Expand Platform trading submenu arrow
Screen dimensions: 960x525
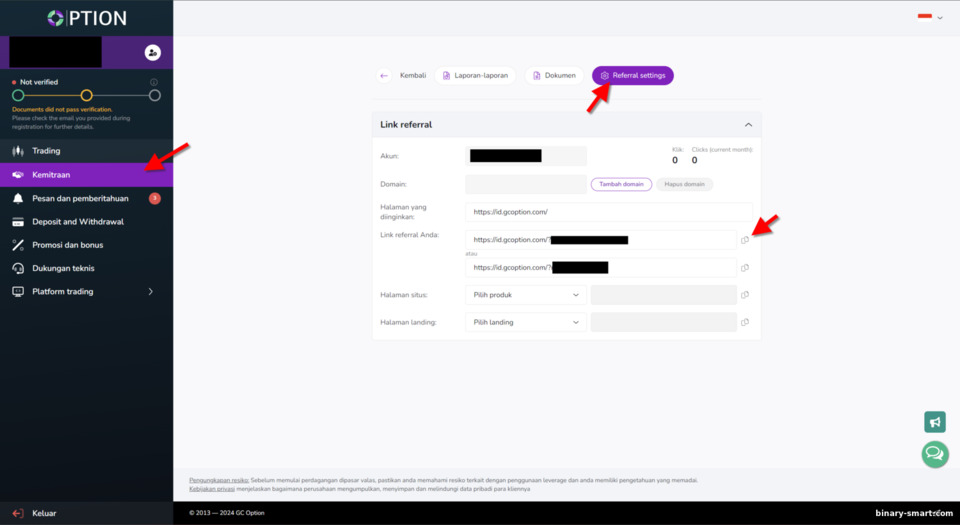(x=151, y=291)
